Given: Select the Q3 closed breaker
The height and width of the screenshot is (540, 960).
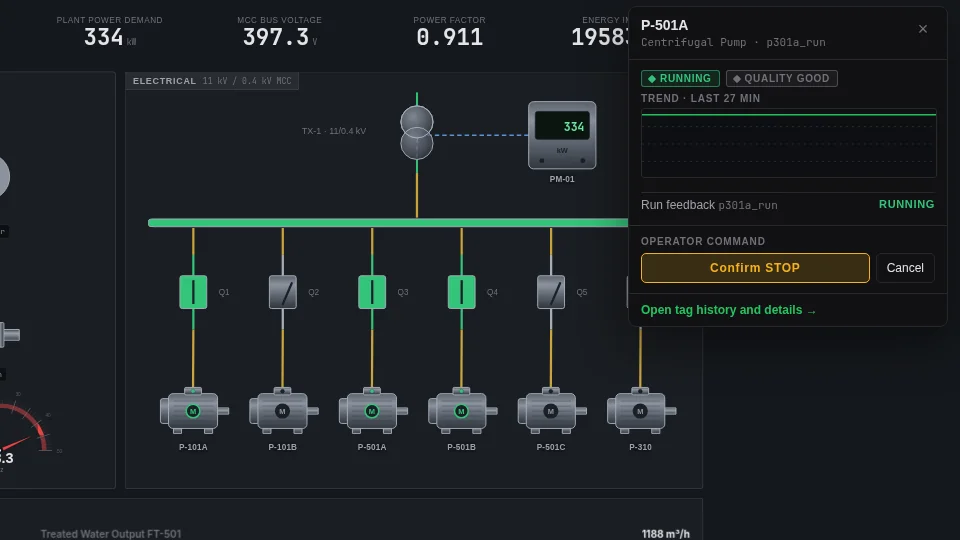Looking at the screenshot, I should [372, 292].
